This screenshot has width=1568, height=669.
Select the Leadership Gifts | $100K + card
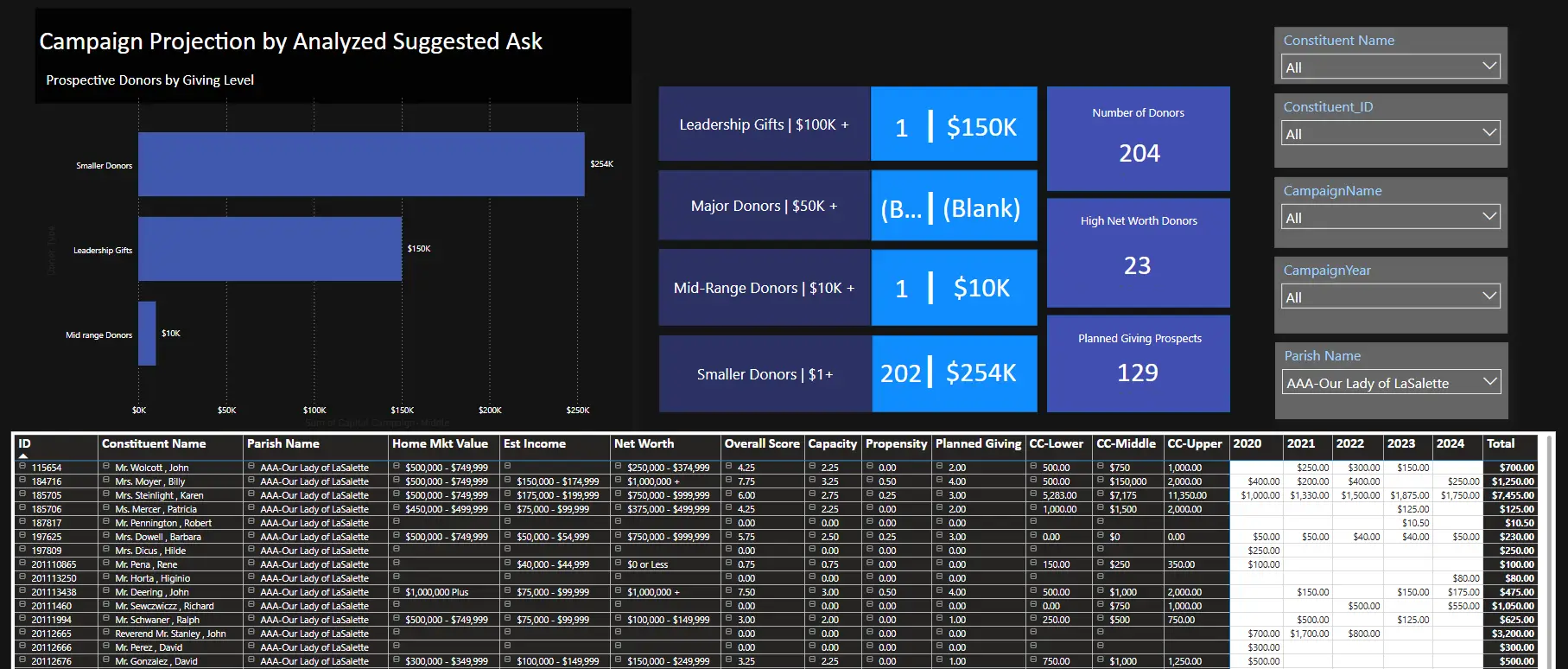pyautogui.click(x=764, y=124)
